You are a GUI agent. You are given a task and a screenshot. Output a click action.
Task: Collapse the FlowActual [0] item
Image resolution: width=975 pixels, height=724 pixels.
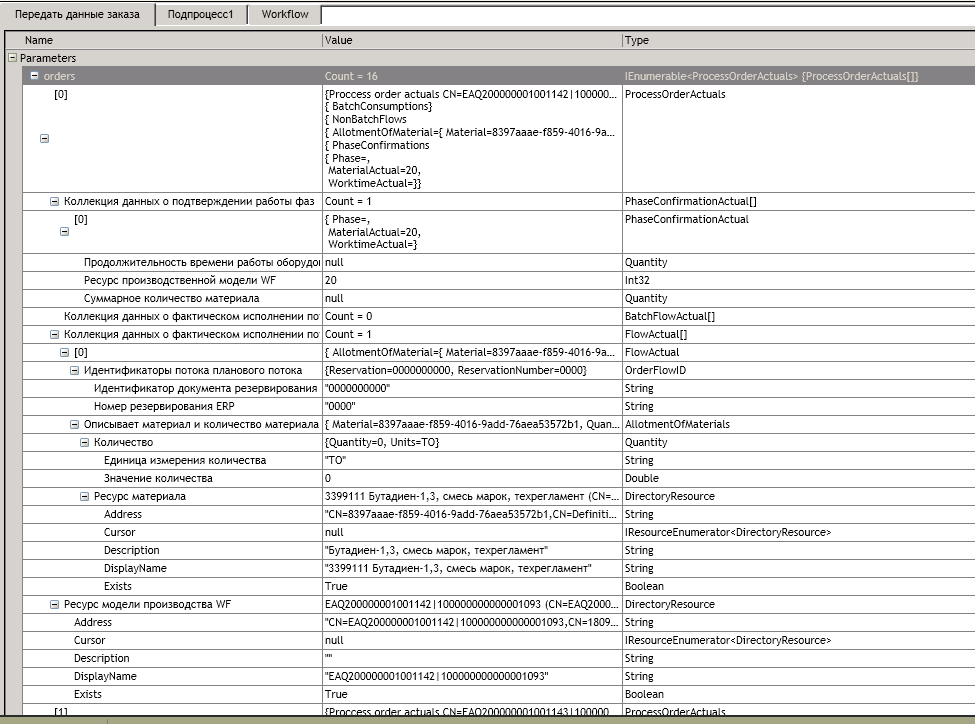click(x=65, y=352)
